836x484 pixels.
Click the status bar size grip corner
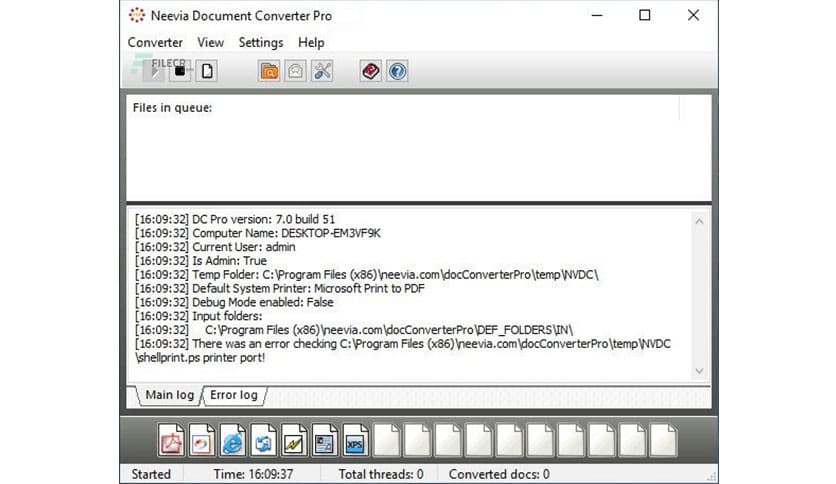tap(712, 477)
